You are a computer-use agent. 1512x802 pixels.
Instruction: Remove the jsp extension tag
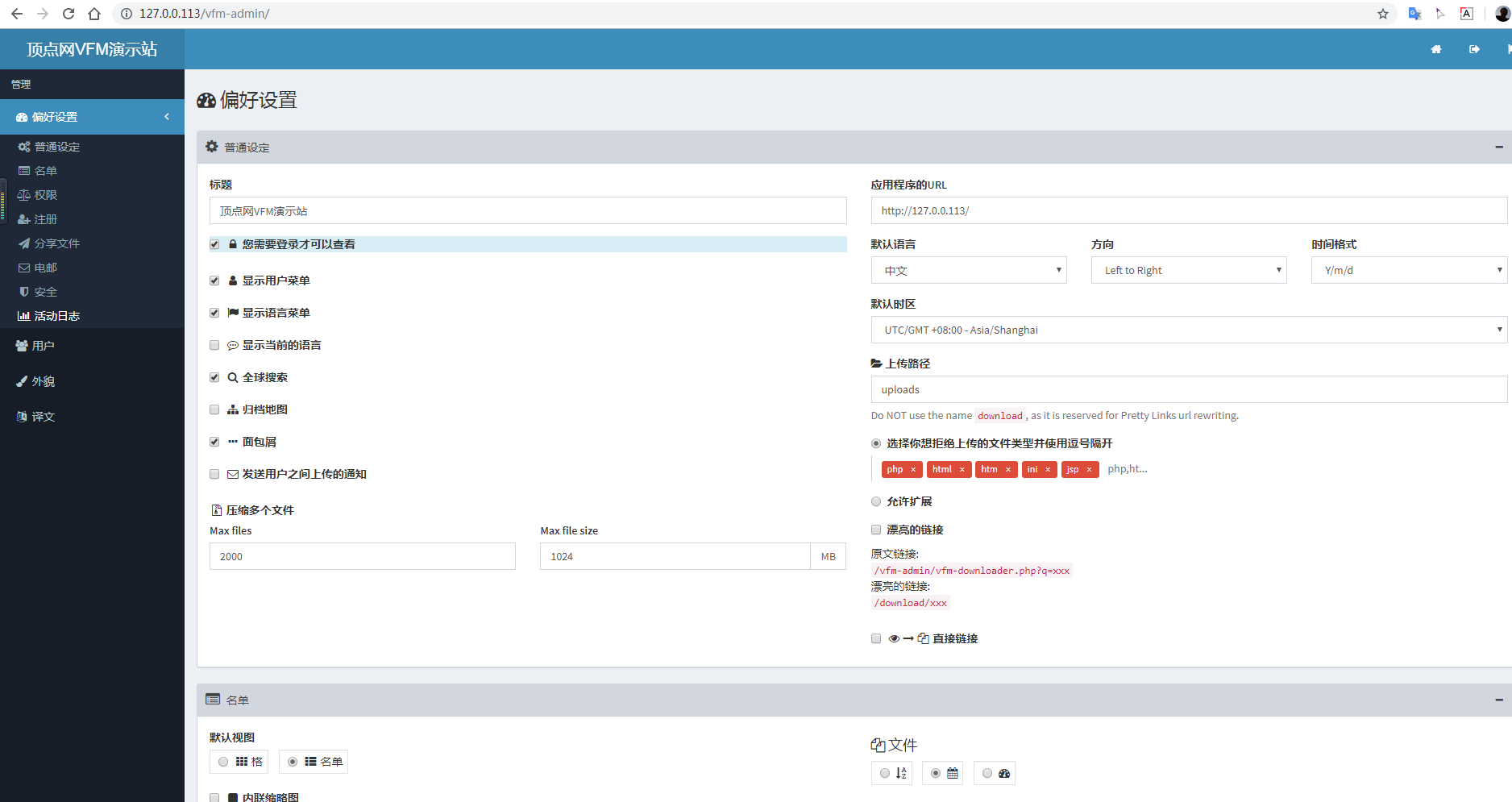[1089, 470]
